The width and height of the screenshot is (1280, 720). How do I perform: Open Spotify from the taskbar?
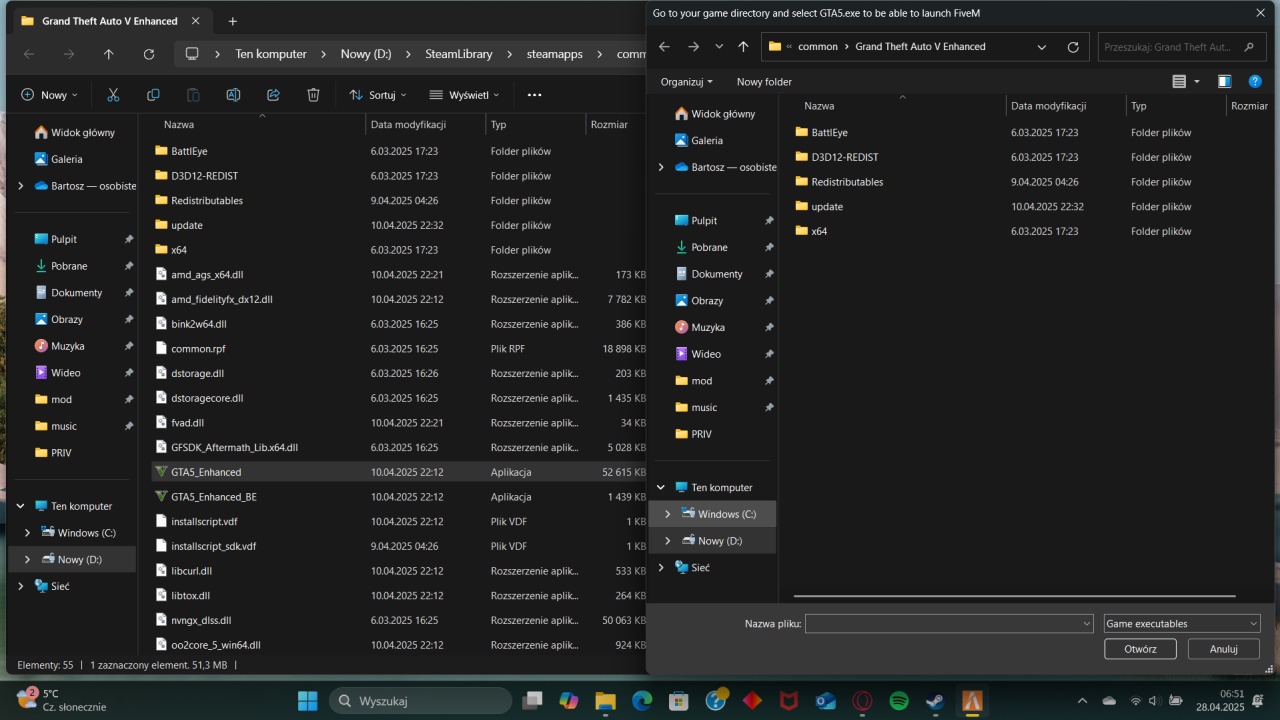(x=898, y=701)
